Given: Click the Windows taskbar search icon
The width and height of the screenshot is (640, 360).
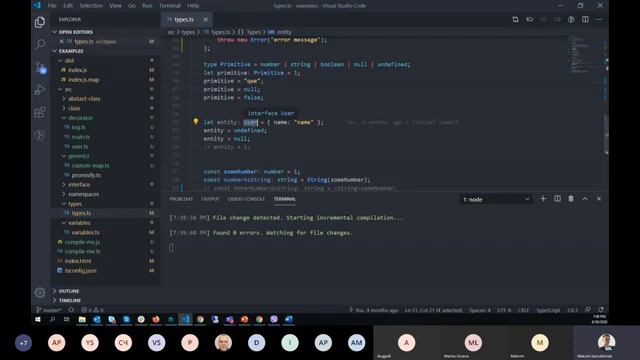Looking at the screenshot, I should click(52, 320).
